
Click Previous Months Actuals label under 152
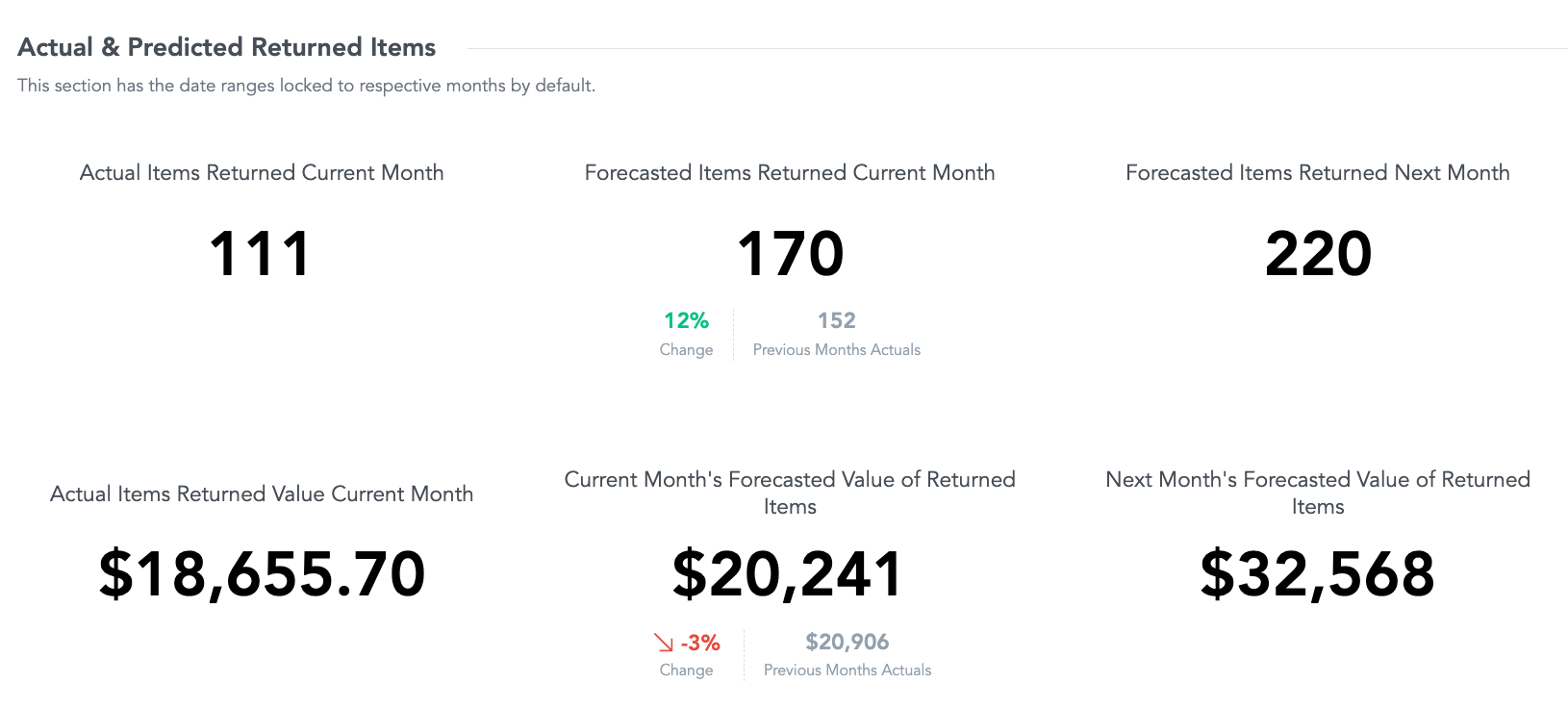(836, 350)
